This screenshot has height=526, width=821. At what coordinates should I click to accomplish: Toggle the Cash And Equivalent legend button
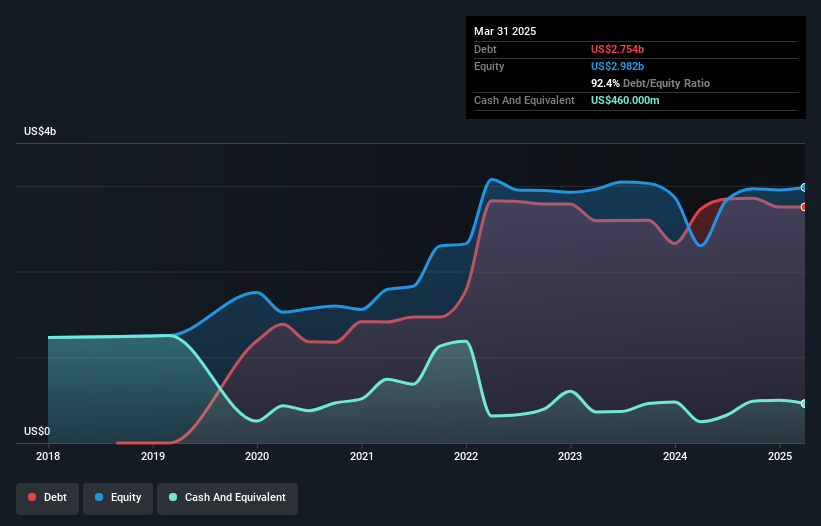[227, 498]
